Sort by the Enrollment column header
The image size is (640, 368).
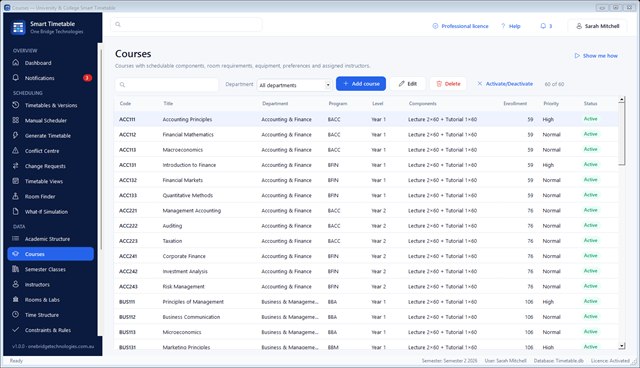[x=515, y=103]
